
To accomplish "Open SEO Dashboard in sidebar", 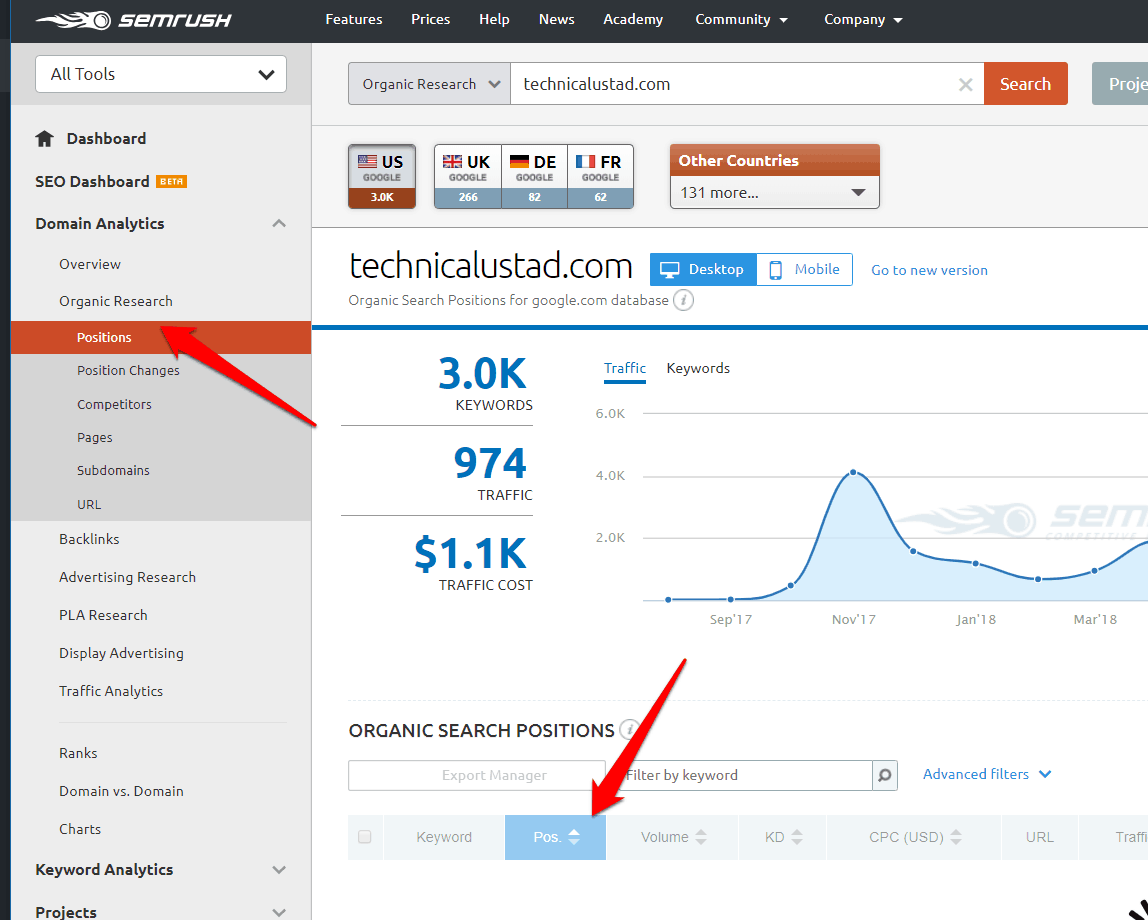I will (92, 182).
